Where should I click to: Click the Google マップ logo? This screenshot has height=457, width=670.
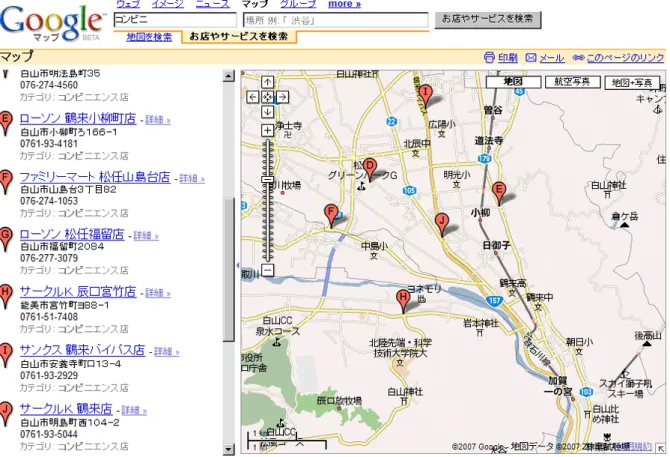pyautogui.click(x=52, y=23)
